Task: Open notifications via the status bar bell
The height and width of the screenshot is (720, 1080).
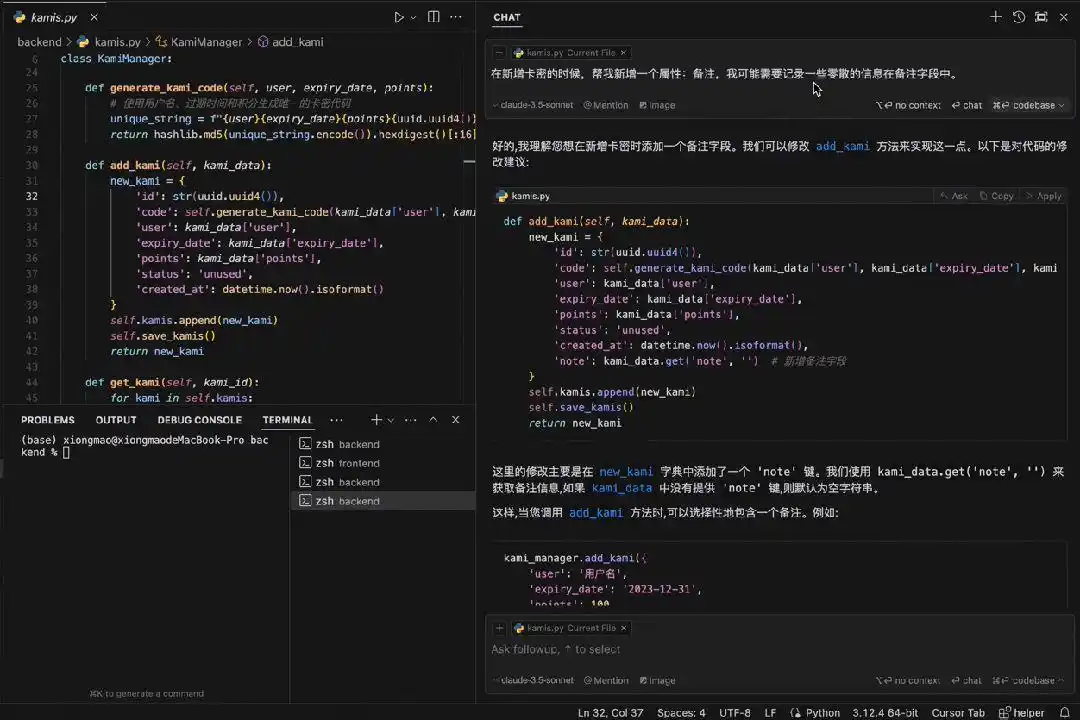Action: [x=1066, y=713]
